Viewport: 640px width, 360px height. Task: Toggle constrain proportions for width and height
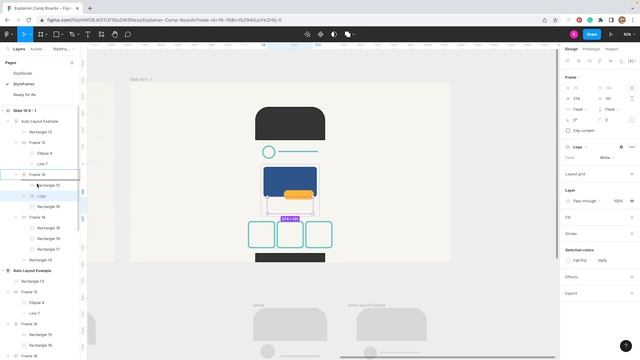[632, 98]
